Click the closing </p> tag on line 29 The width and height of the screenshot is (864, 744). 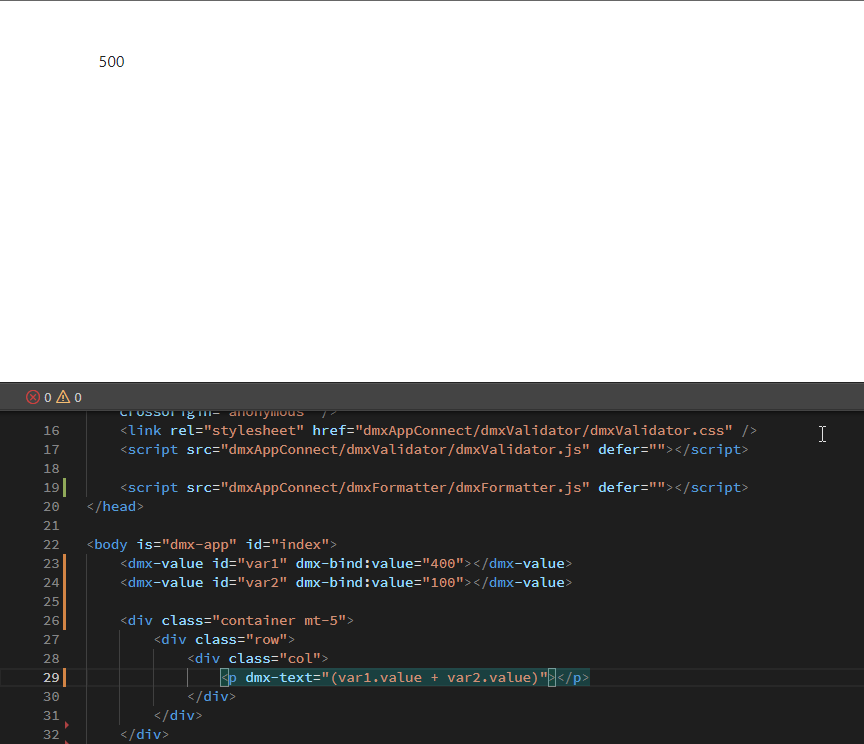[573, 677]
